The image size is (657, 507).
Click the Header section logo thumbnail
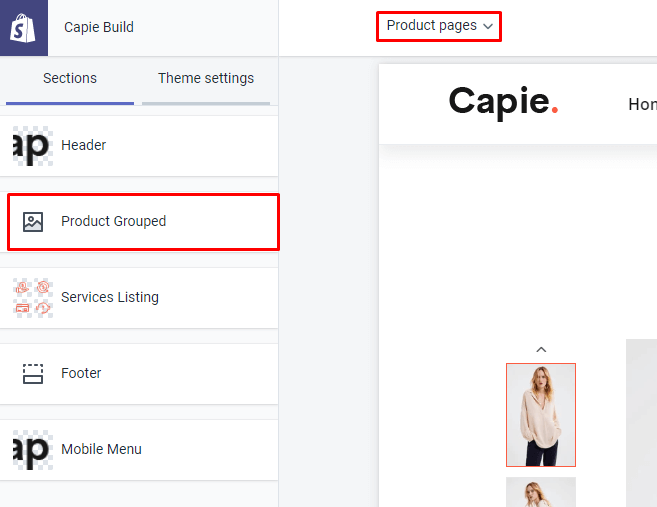pyautogui.click(x=32, y=145)
